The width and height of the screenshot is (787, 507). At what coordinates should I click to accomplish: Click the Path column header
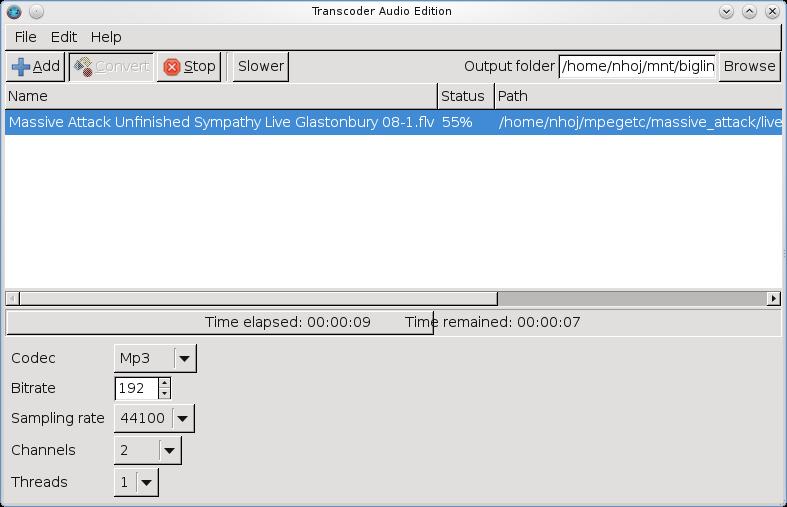click(638, 96)
